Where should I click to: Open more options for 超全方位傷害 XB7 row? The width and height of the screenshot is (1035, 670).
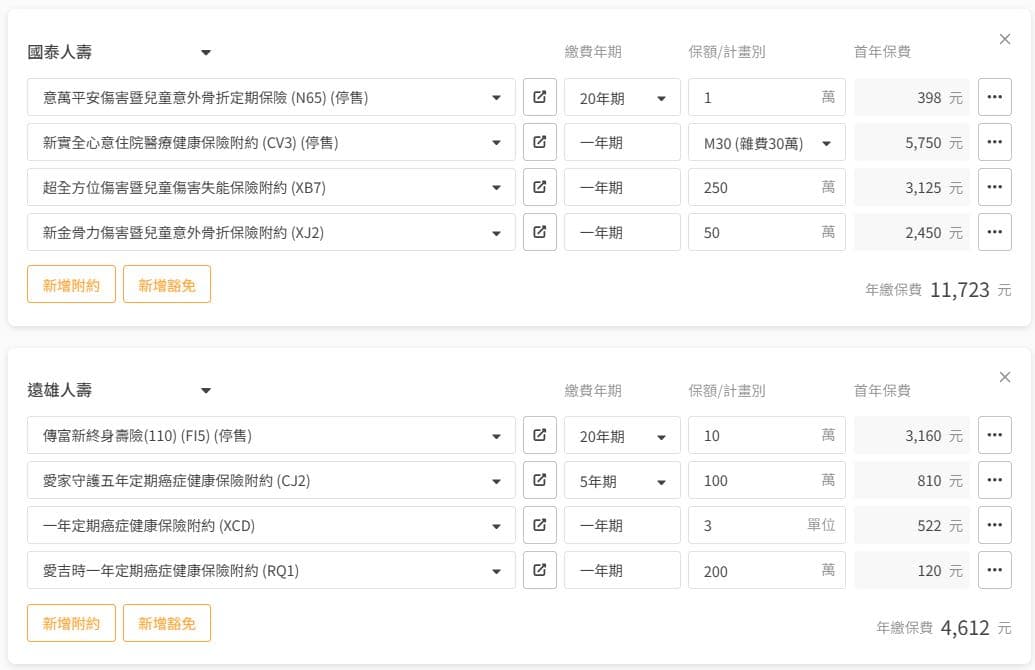coord(994,187)
